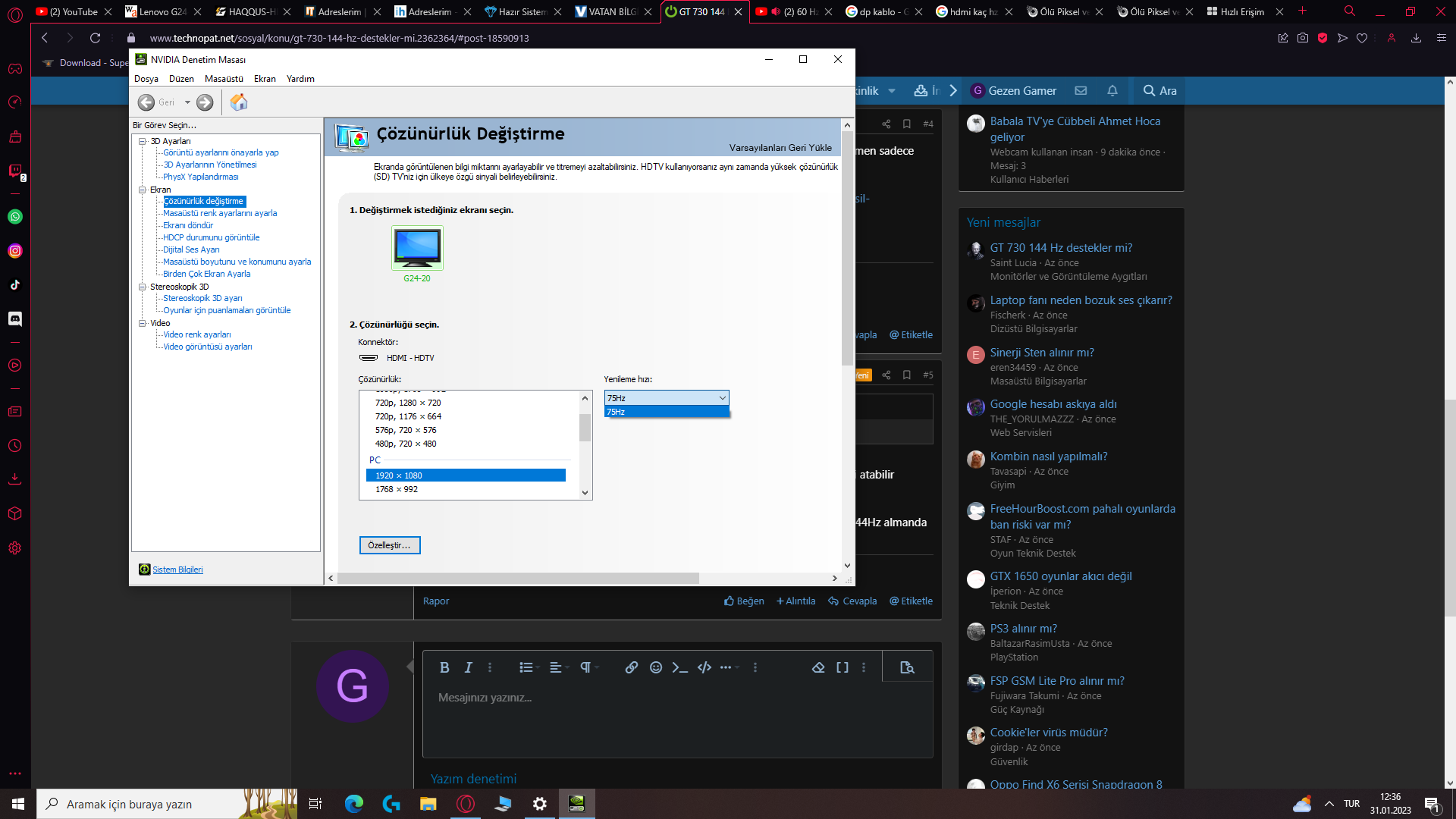Select the G24-20 monitor thumbnail
1456x819 pixels.
pyautogui.click(x=417, y=249)
